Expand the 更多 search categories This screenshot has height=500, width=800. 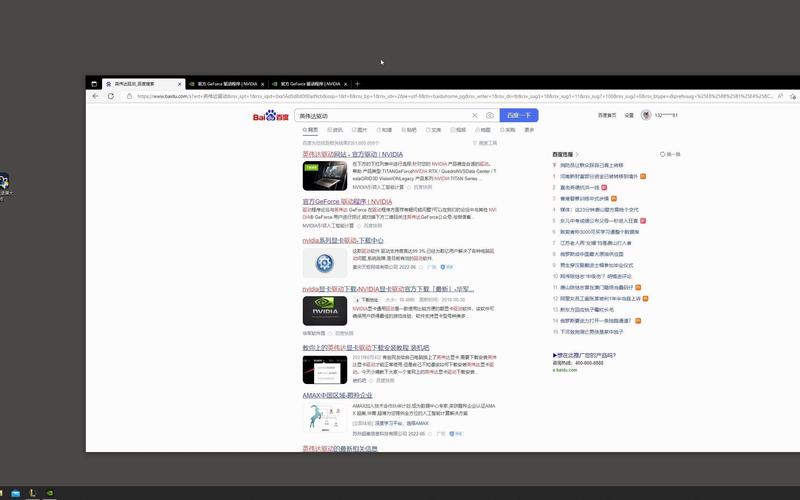(529, 130)
